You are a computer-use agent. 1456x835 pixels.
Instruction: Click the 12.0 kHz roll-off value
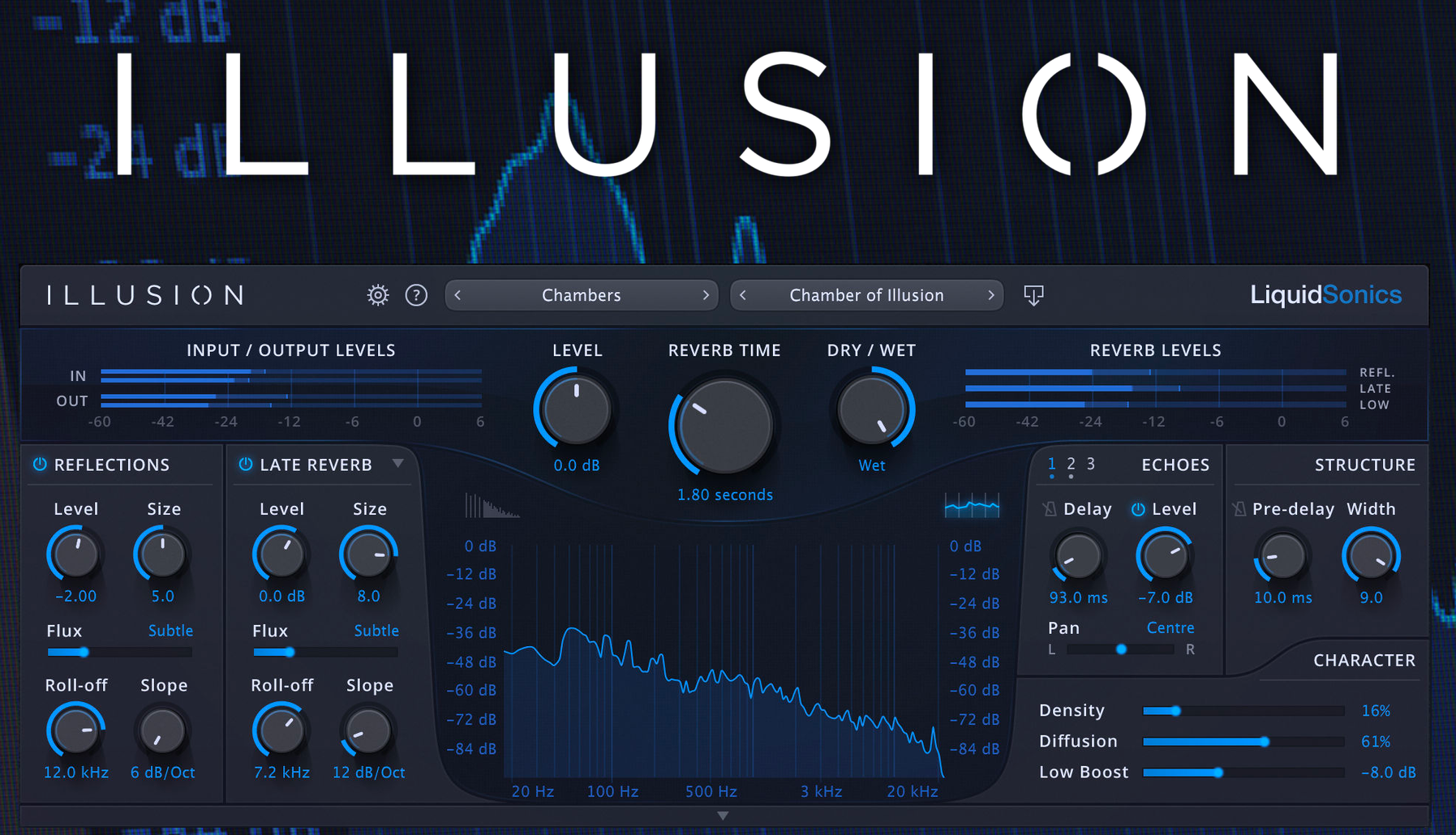click(75, 773)
